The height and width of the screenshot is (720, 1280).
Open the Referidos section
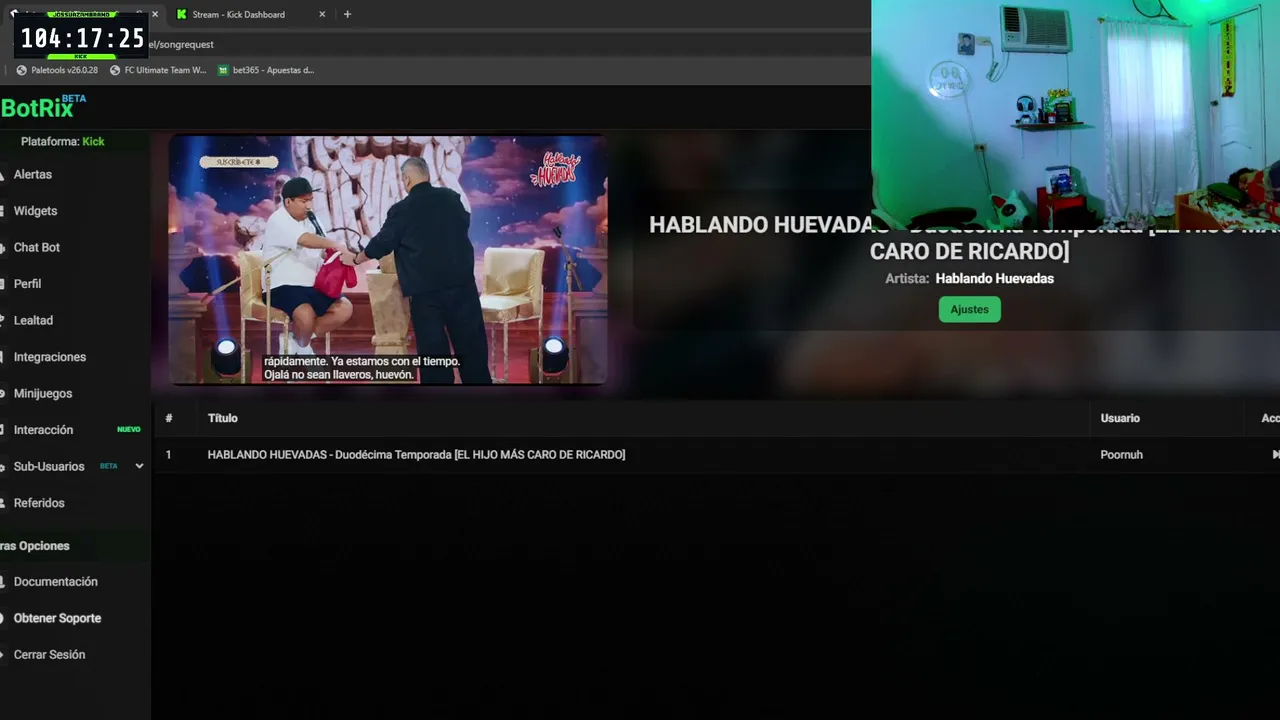(39, 503)
